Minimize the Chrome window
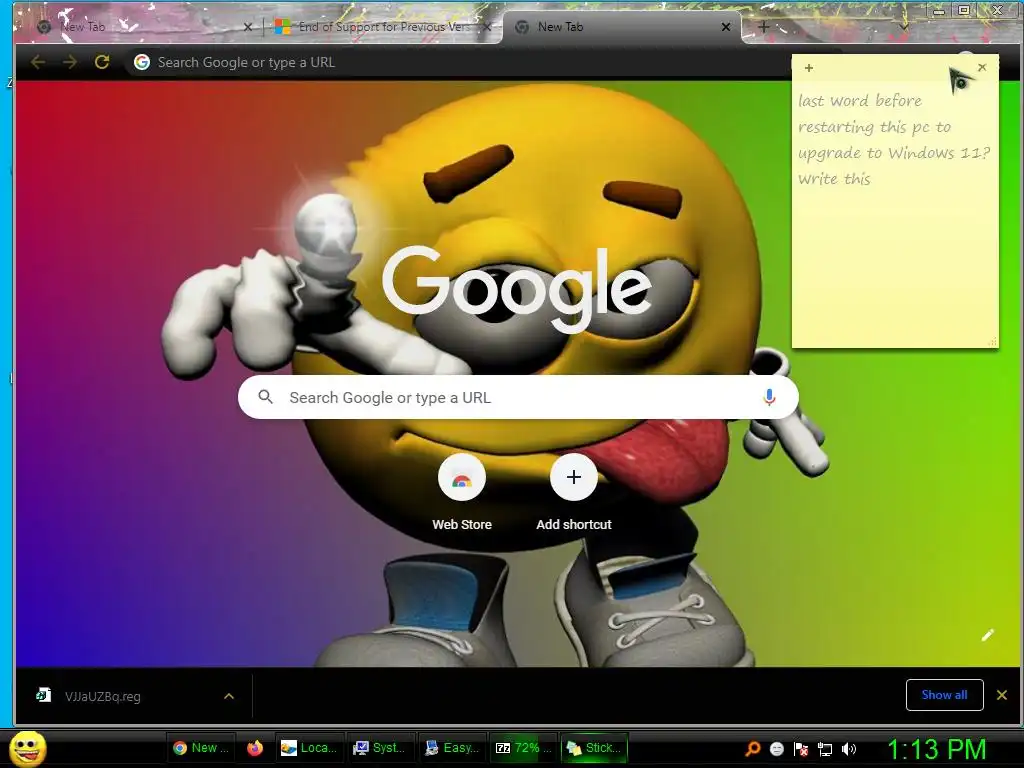Screen dimensions: 1024x768 pos(939,11)
